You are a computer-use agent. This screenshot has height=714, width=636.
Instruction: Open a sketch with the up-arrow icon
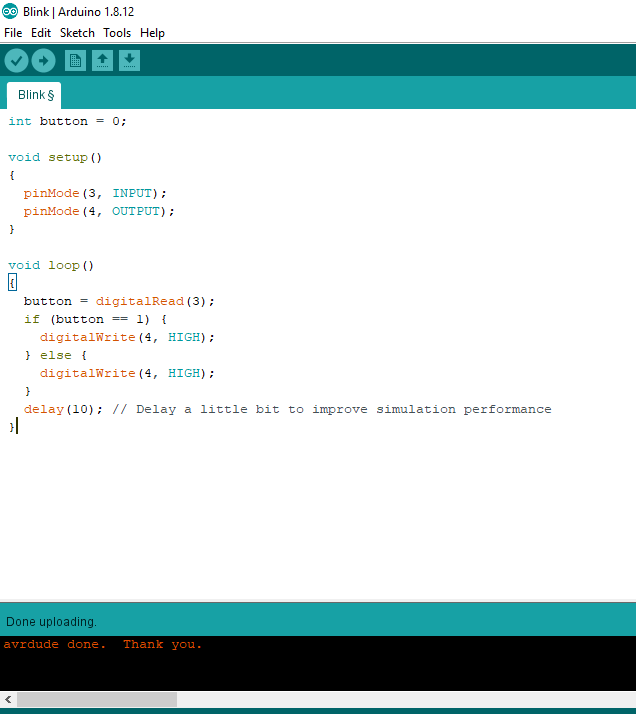point(102,61)
